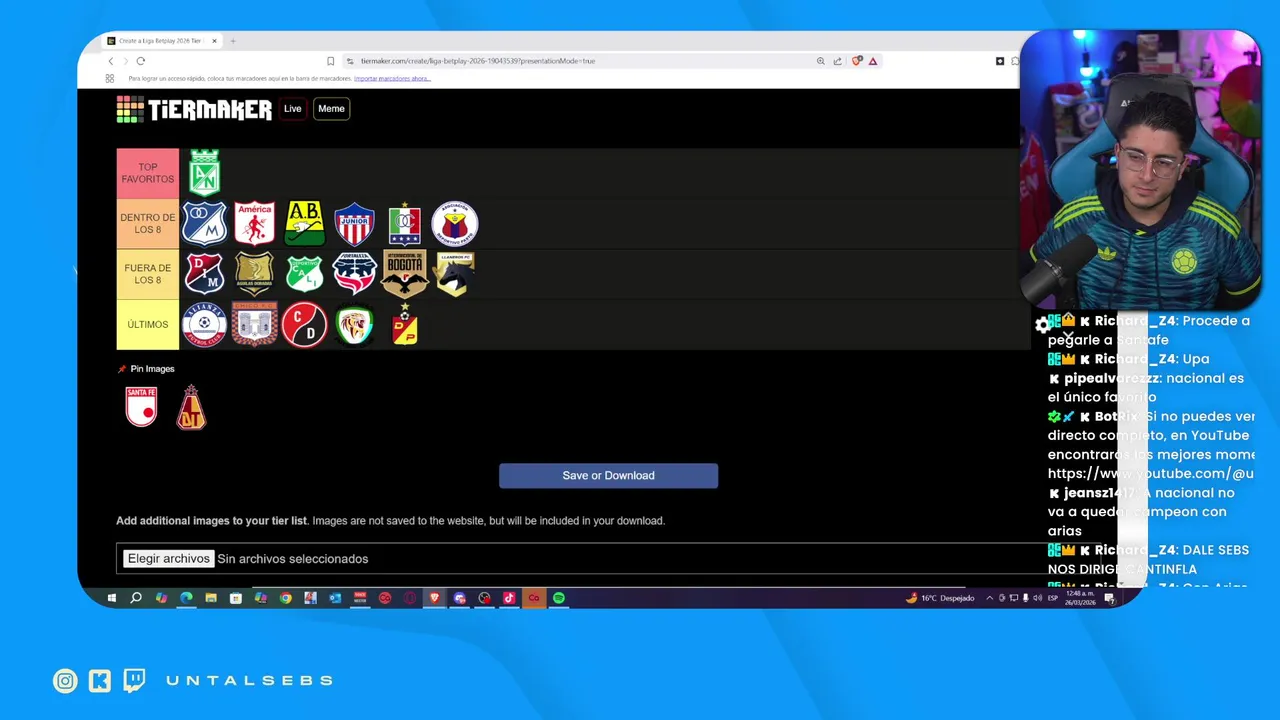Choose the Llaneros FC horse crest

pyautogui.click(x=454, y=274)
